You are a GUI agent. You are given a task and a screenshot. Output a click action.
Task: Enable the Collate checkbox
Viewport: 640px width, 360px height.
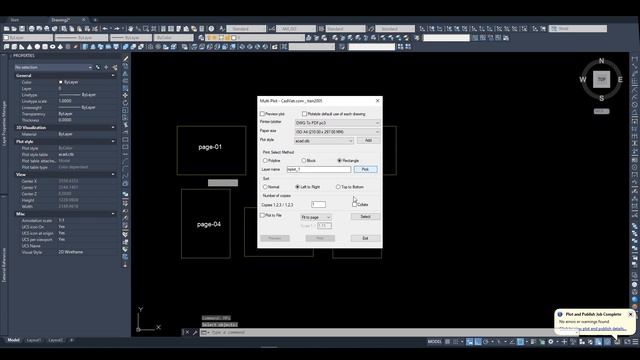click(x=354, y=204)
